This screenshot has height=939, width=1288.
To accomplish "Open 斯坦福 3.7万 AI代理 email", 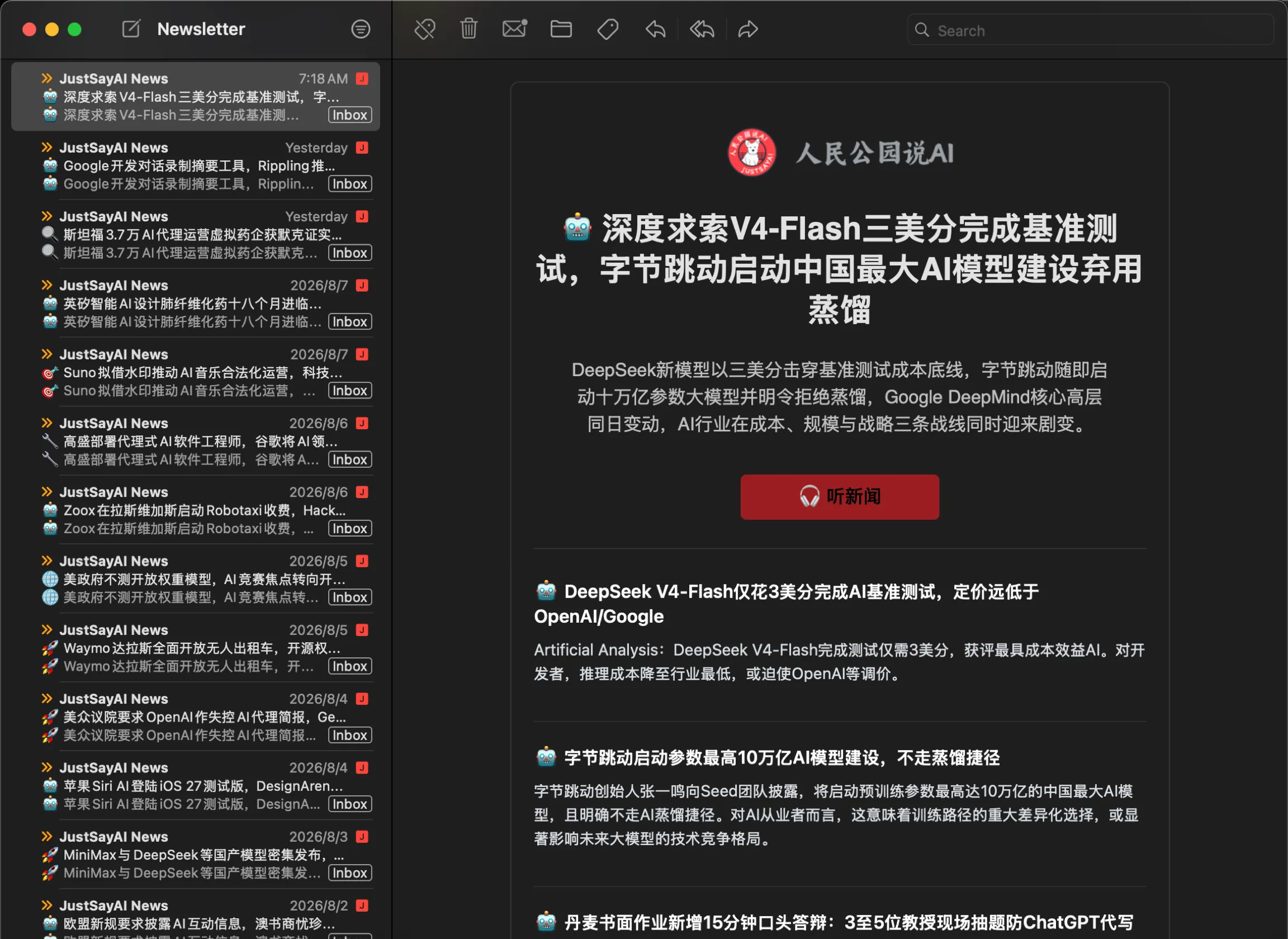I will 196,234.
